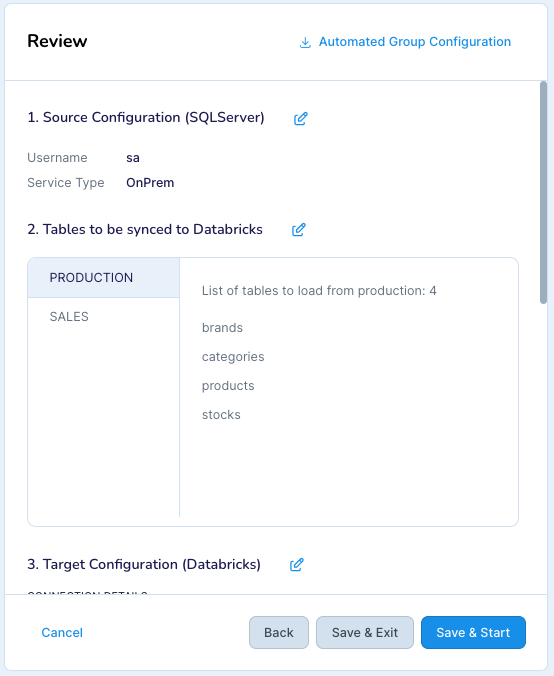Click the list of tables count text
Viewport: 554px width, 676px height.
(319, 291)
